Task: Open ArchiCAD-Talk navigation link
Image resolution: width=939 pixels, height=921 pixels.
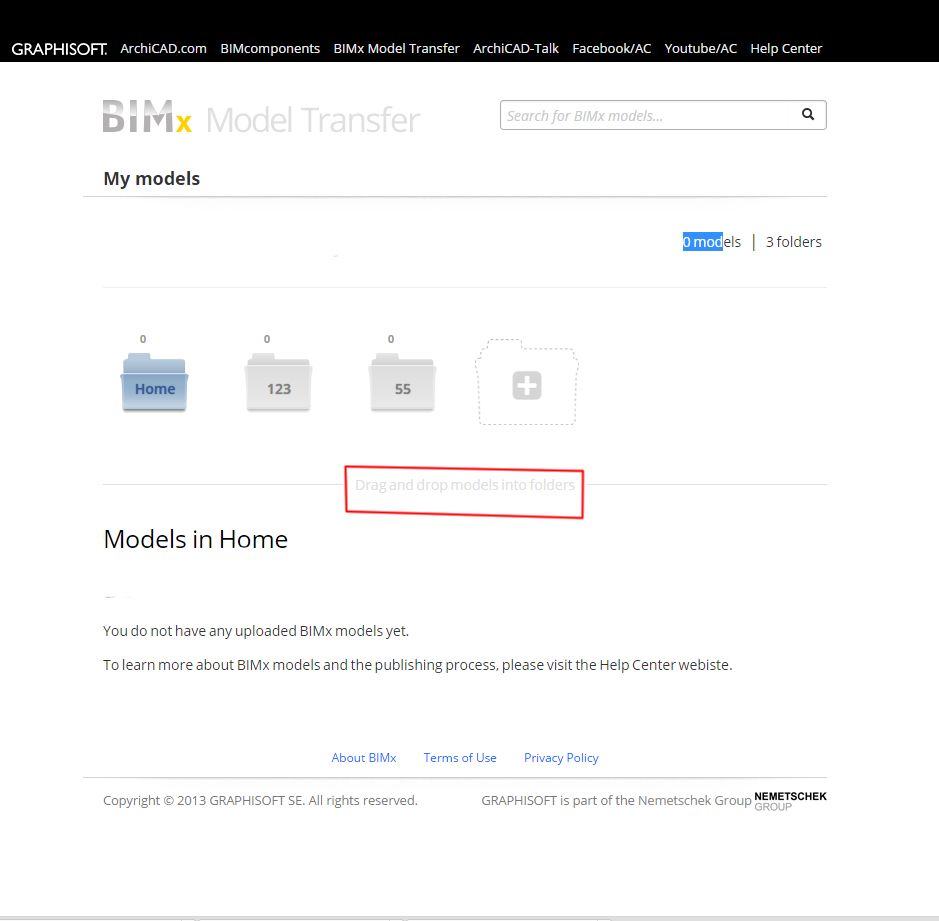Action: pos(516,49)
